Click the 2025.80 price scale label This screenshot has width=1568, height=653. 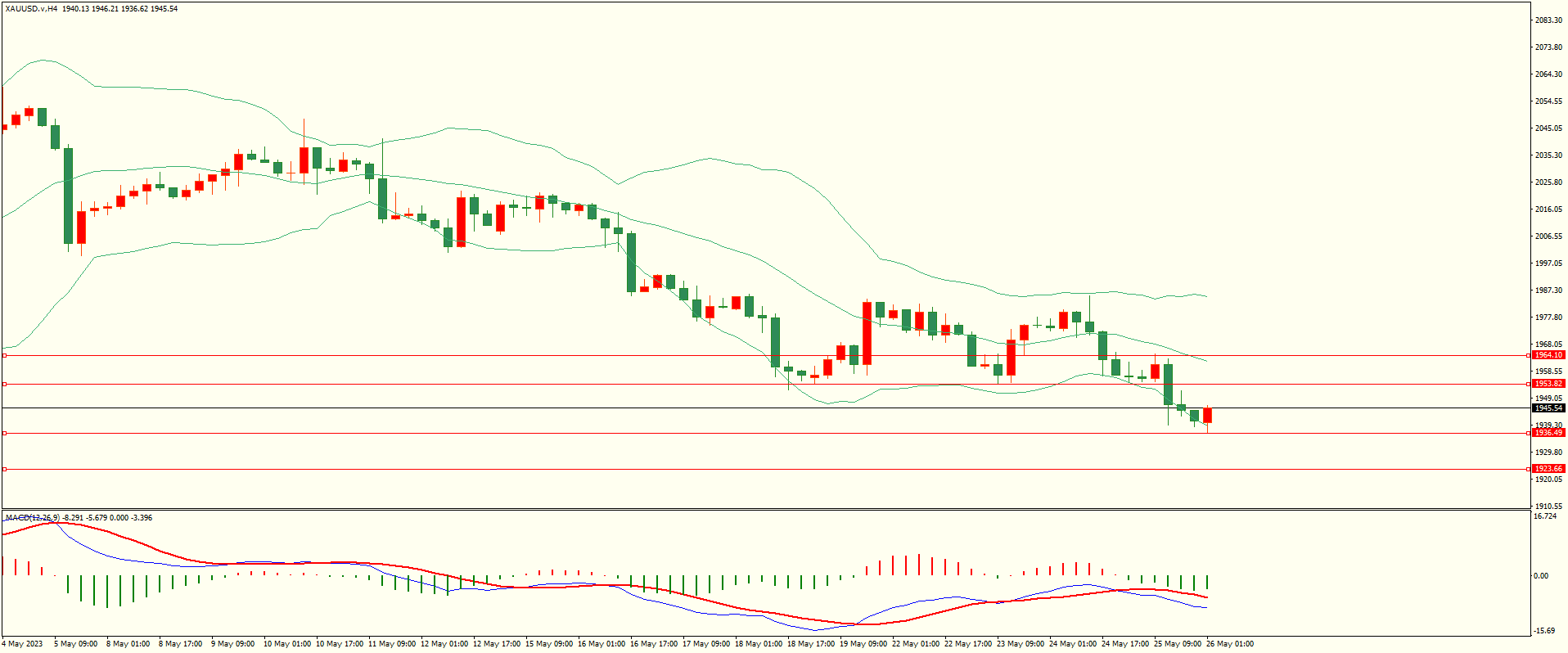click(1548, 182)
